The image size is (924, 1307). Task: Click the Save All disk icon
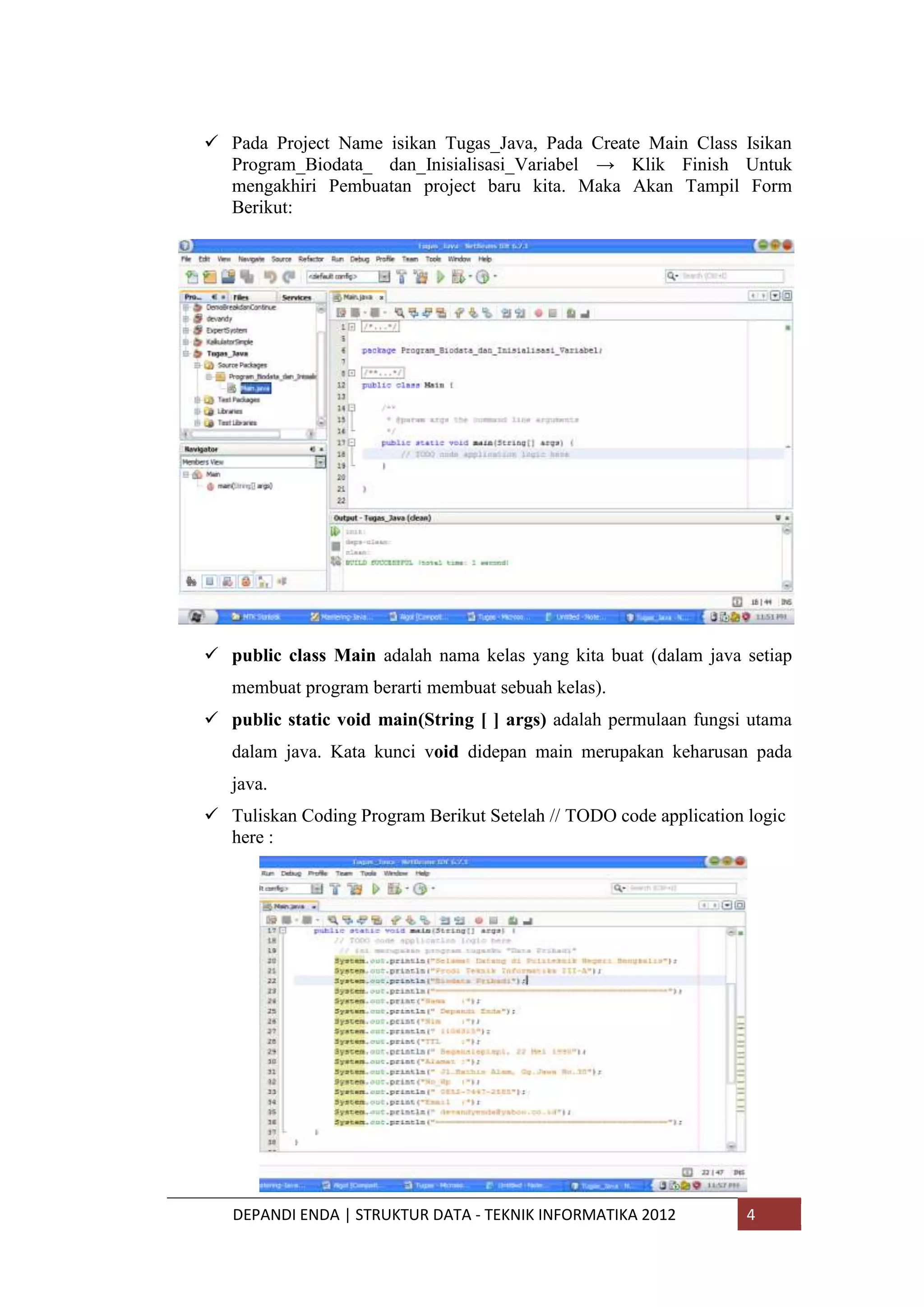point(247,277)
